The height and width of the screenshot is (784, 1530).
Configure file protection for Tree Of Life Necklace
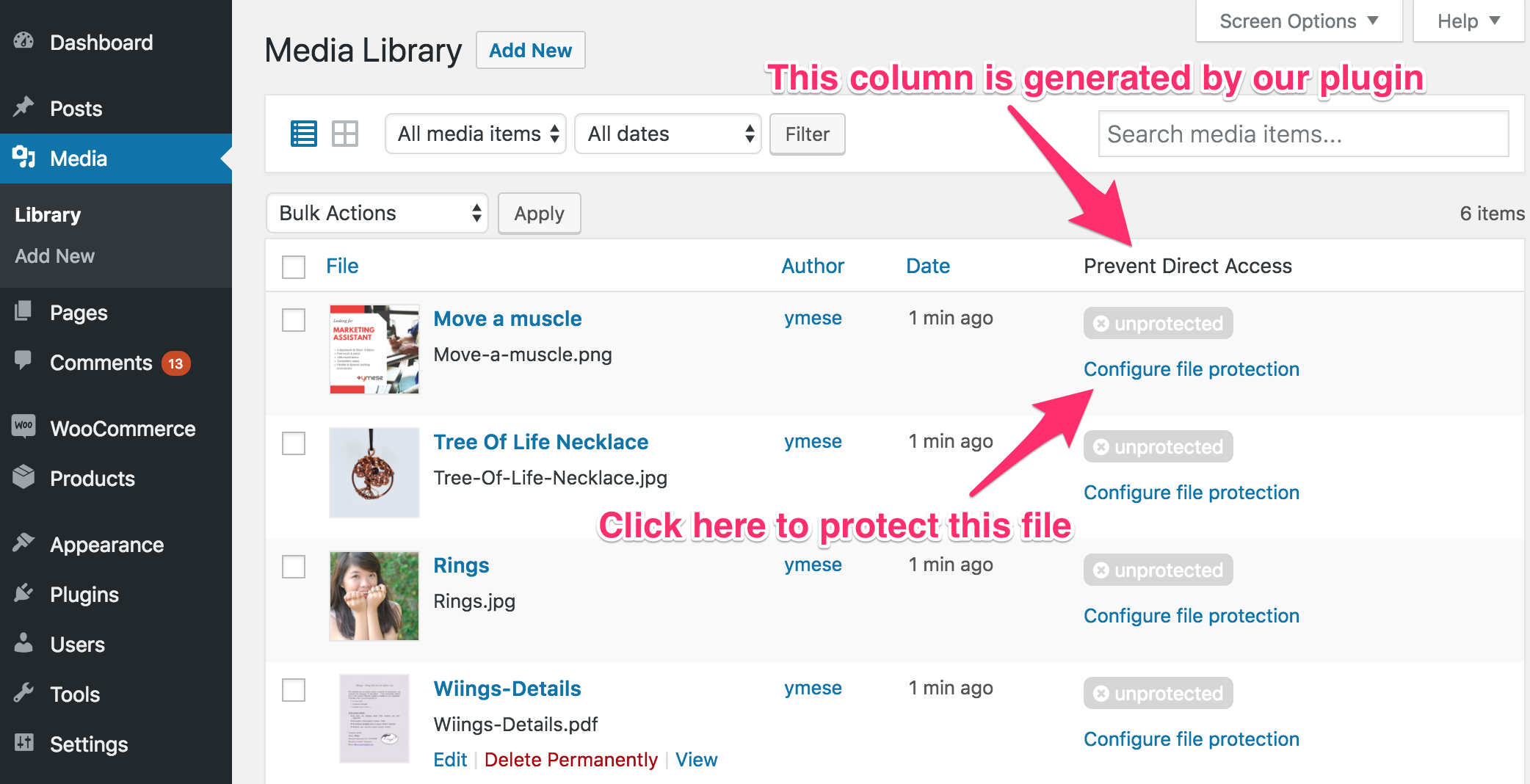pos(1191,493)
